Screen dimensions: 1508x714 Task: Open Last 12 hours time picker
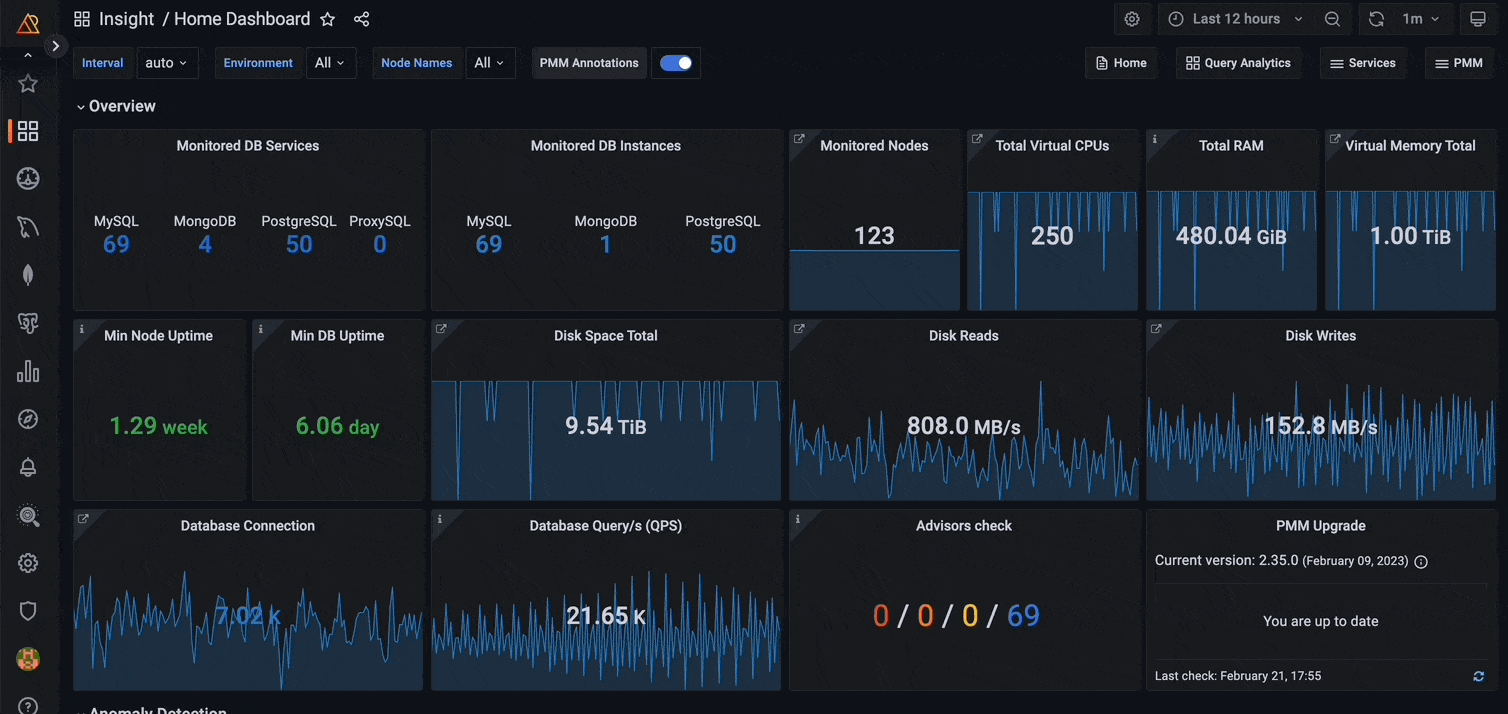click(x=1236, y=19)
